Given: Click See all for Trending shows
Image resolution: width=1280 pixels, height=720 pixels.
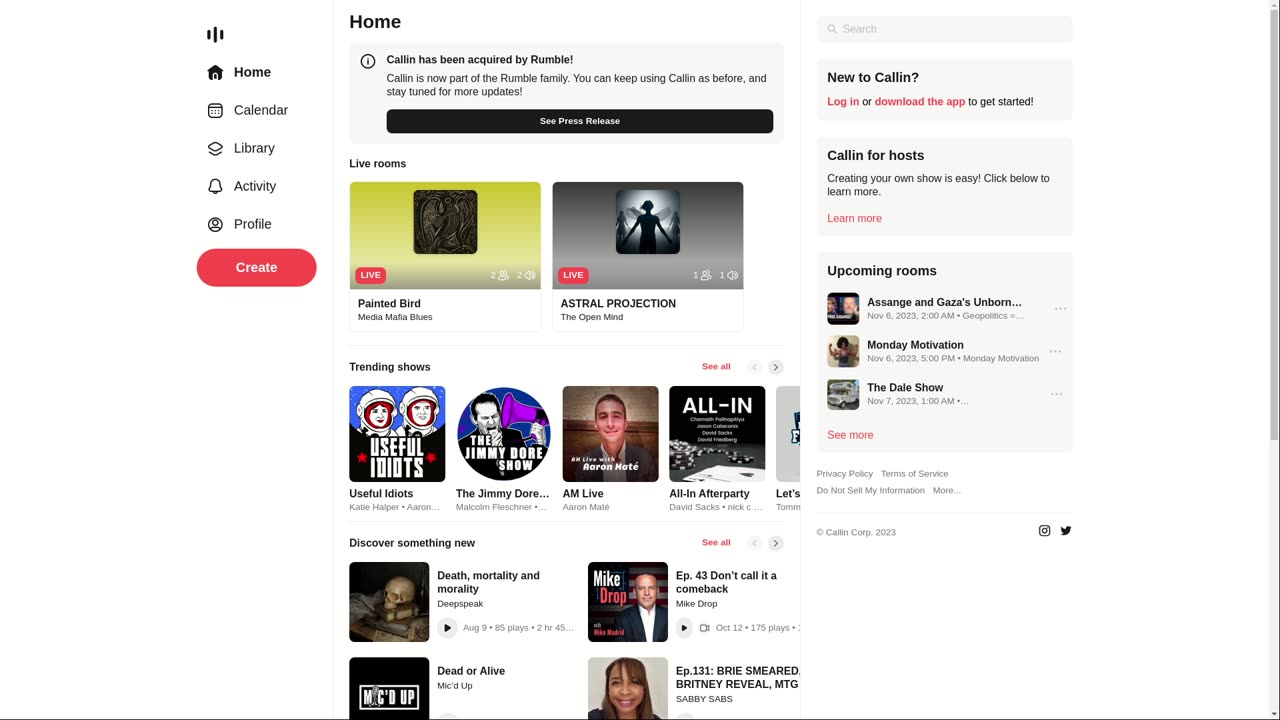Looking at the screenshot, I should point(716,367).
